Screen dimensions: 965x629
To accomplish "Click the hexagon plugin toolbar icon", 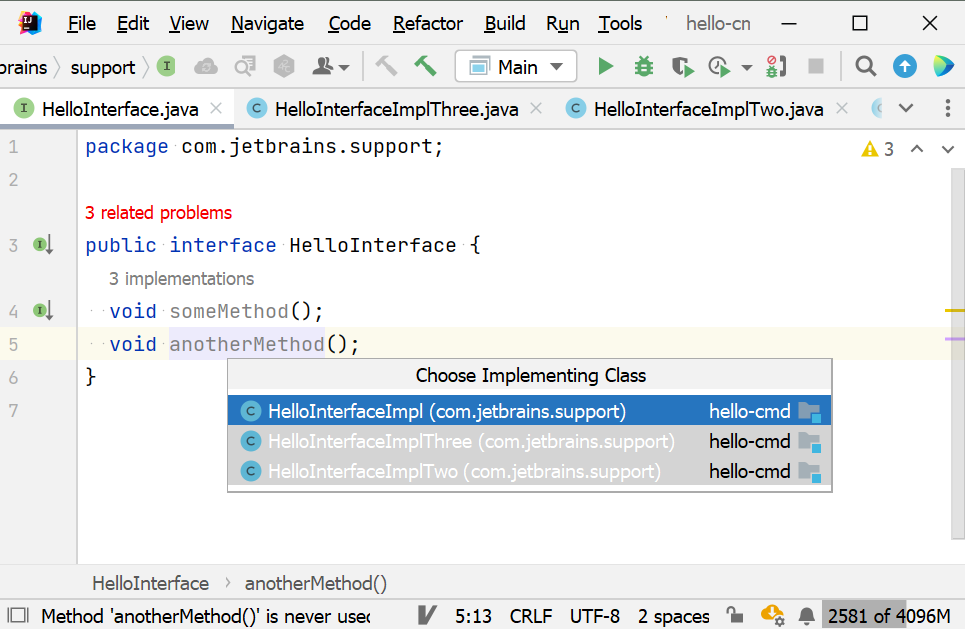I will tap(284, 66).
